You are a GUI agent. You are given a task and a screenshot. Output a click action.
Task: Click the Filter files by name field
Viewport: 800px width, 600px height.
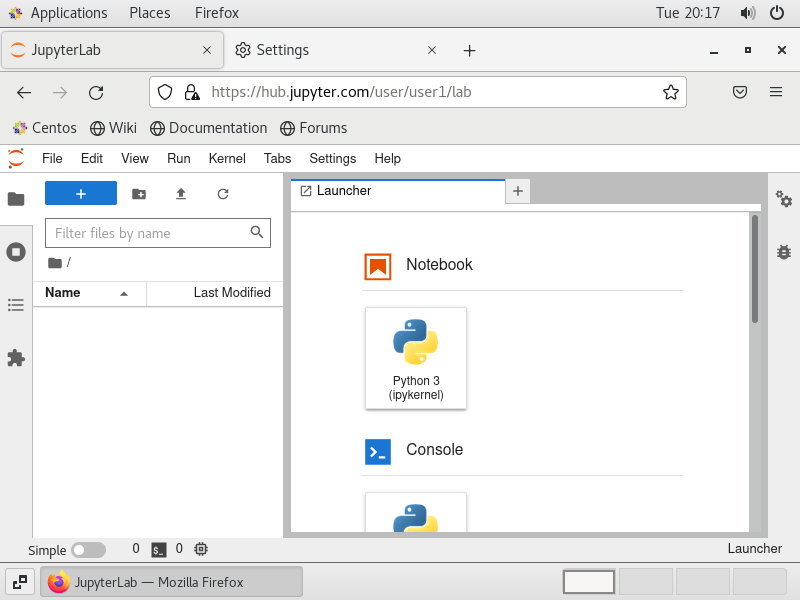pos(158,233)
